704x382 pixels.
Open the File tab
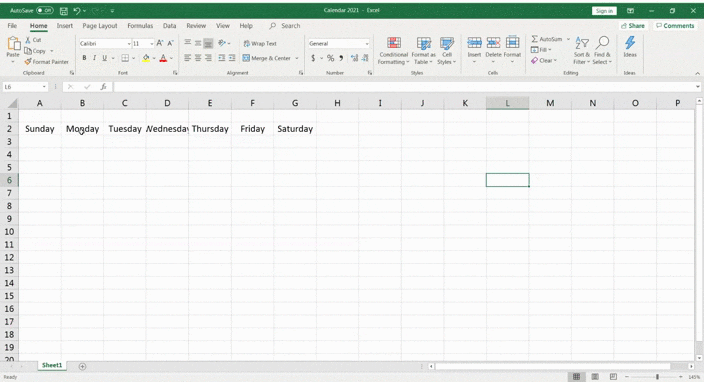point(12,26)
